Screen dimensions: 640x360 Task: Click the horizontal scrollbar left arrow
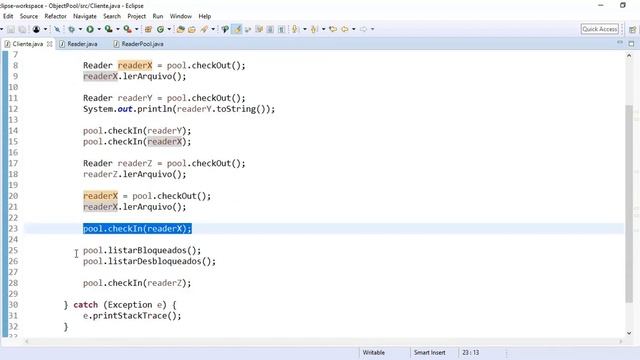(27, 341)
